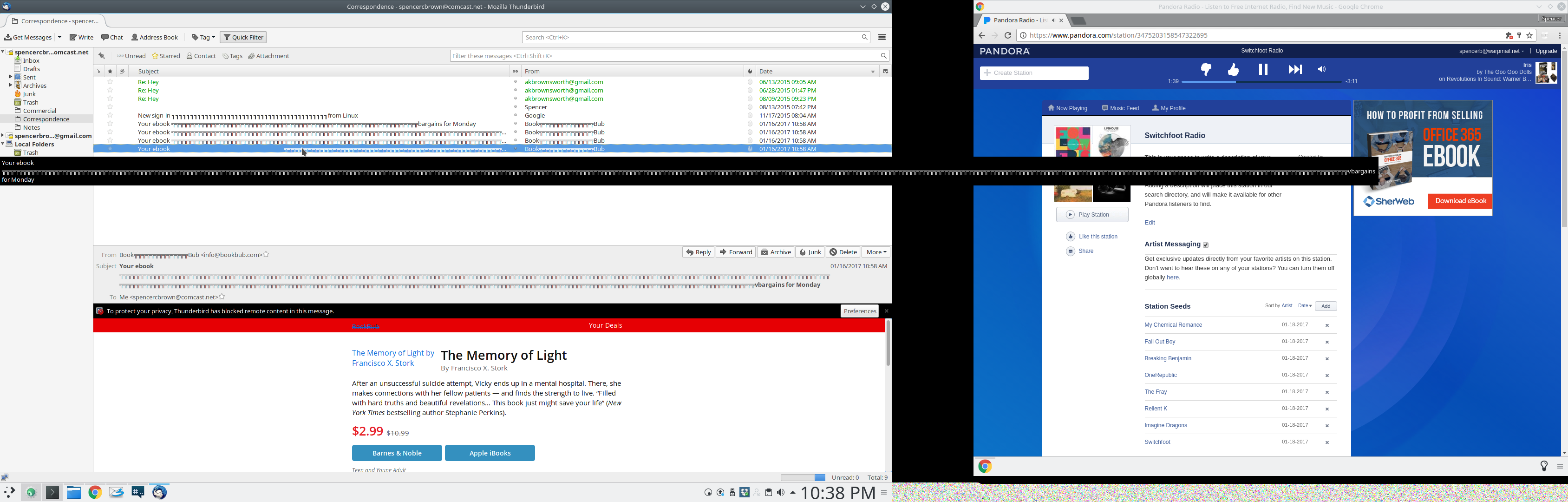Skip to the next Pandora track
1568x502 pixels.
point(1295,69)
